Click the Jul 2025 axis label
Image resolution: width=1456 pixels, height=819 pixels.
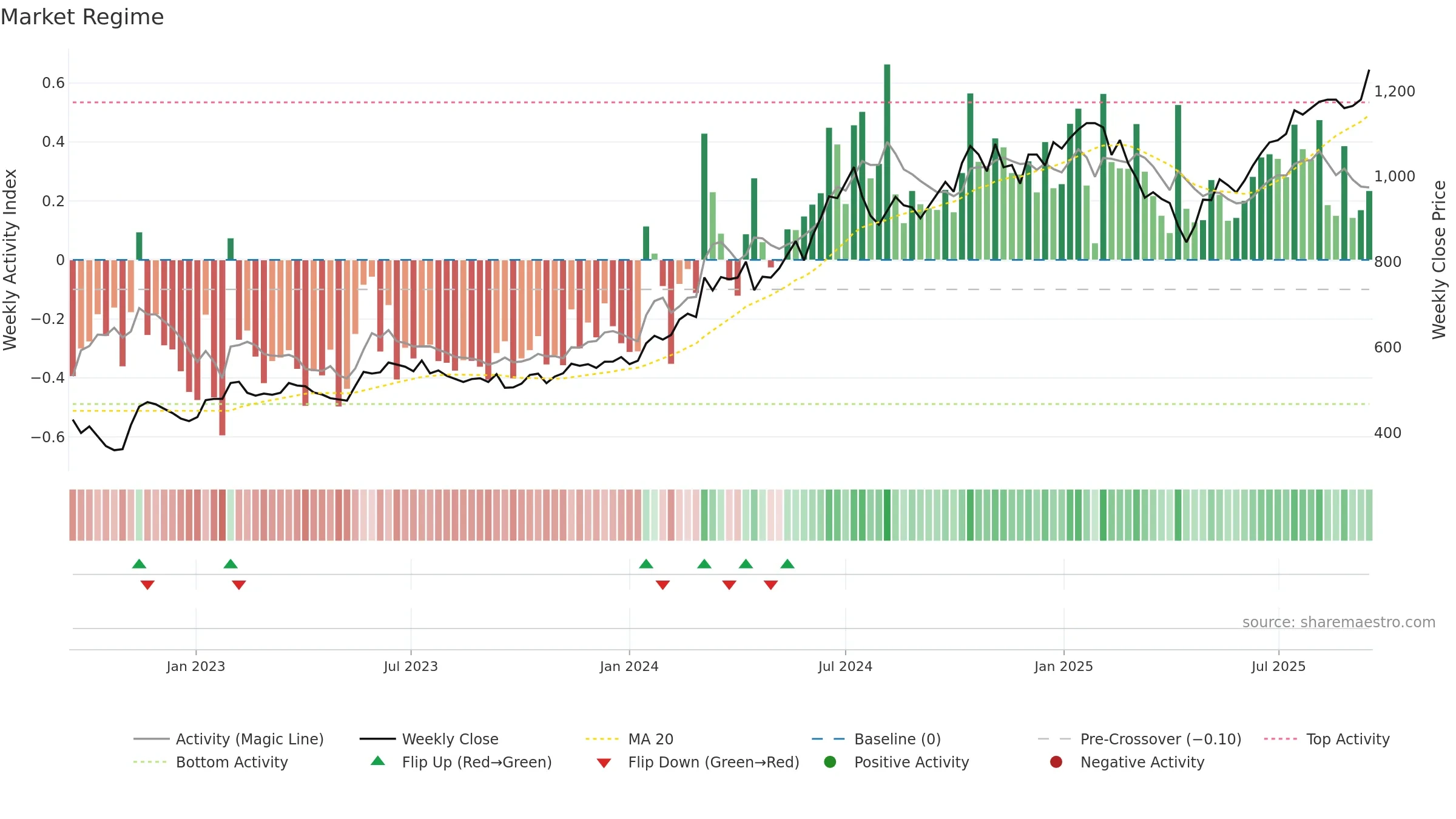pyautogui.click(x=1278, y=666)
